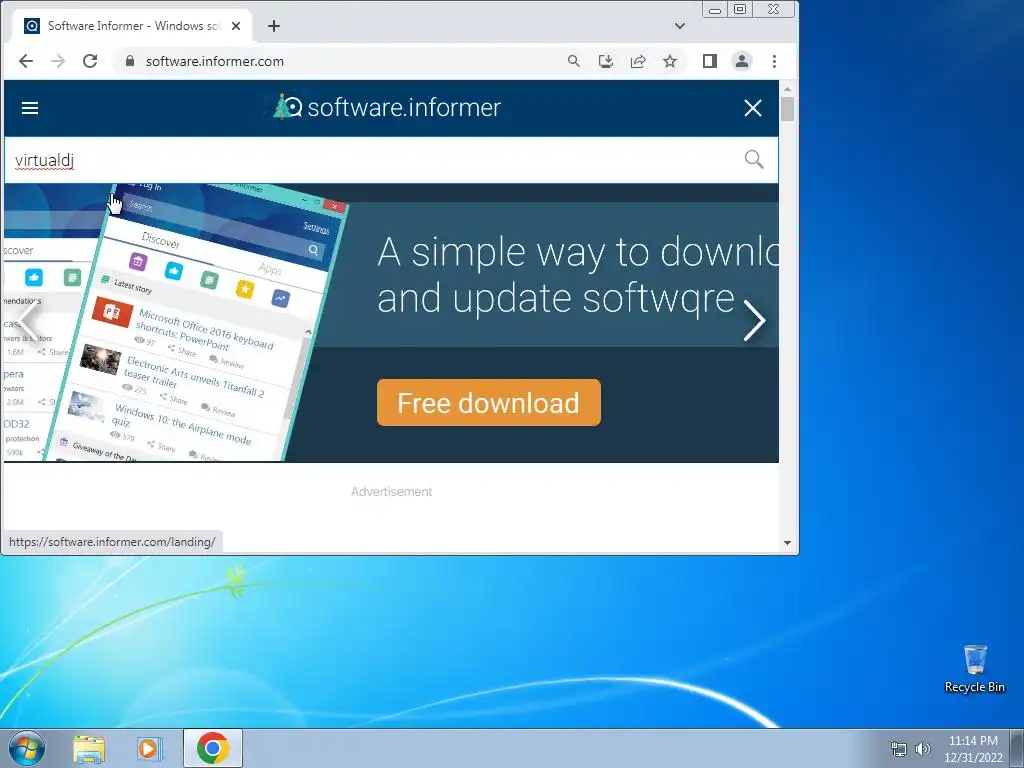Minimize the Chrome window
1024x768 pixels.
tap(715, 10)
